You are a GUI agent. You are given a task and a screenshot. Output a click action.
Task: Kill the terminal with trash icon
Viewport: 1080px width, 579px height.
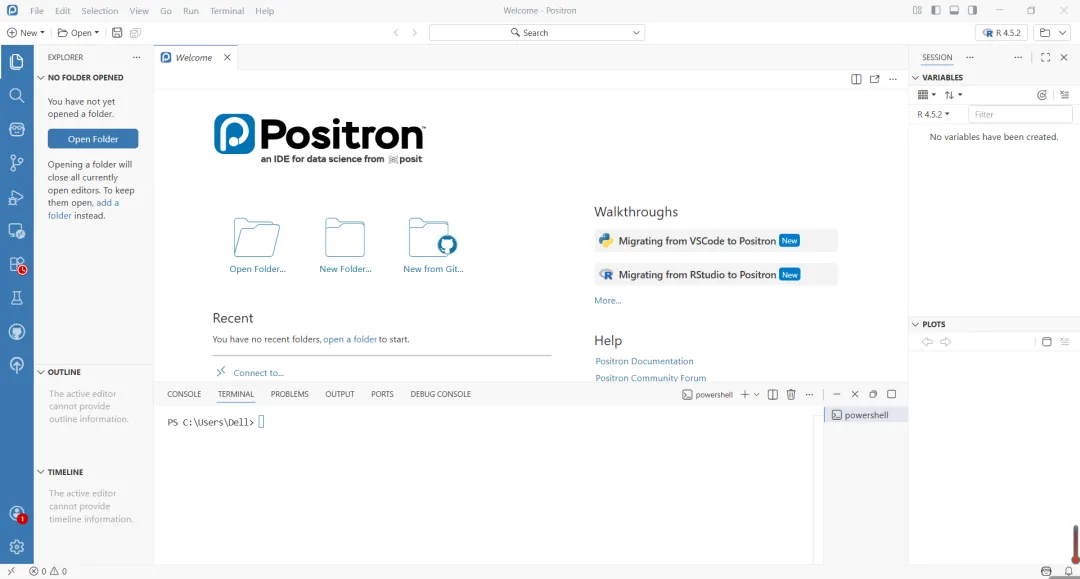[x=791, y=394]
